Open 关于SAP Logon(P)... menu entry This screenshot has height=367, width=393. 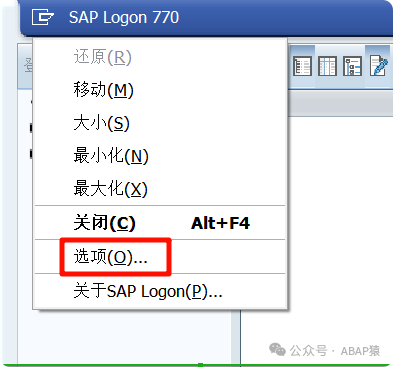tap(160, 291)
